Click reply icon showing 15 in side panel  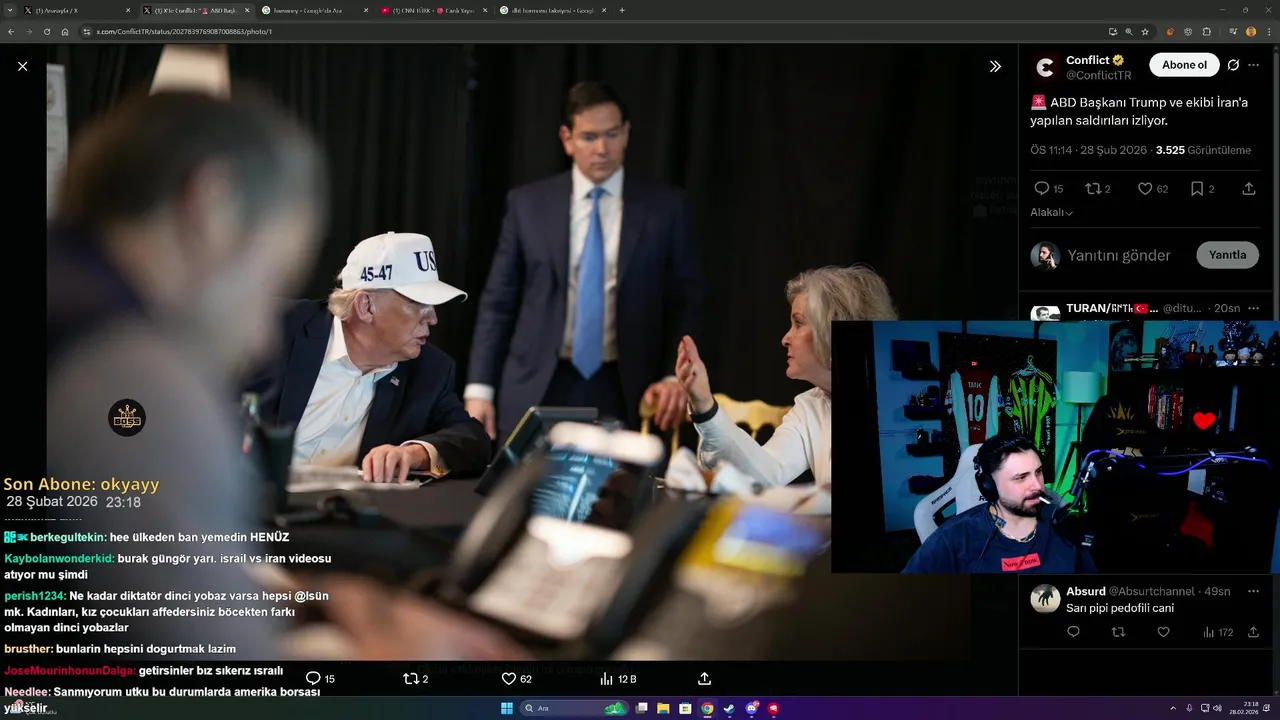(1041, 188)
